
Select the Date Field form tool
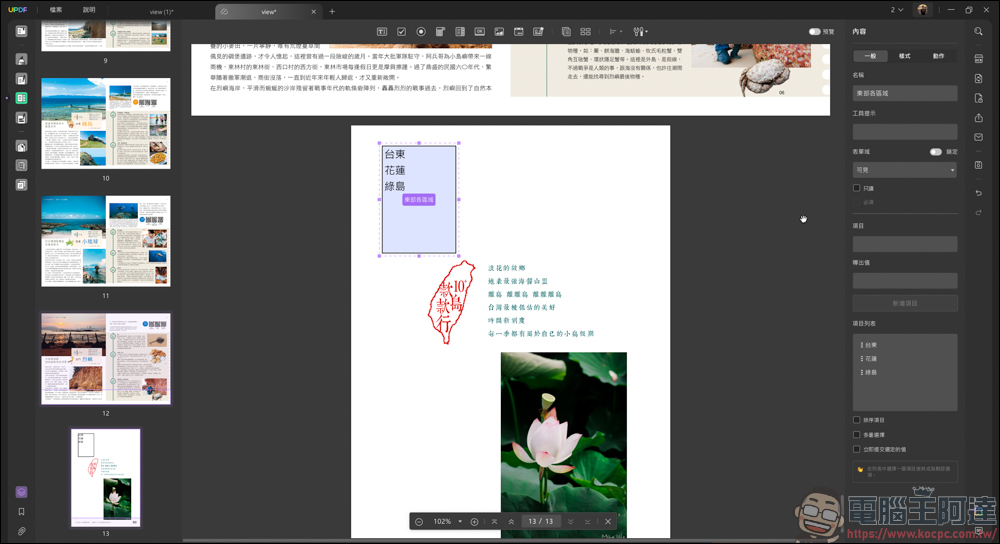[518, 31]
